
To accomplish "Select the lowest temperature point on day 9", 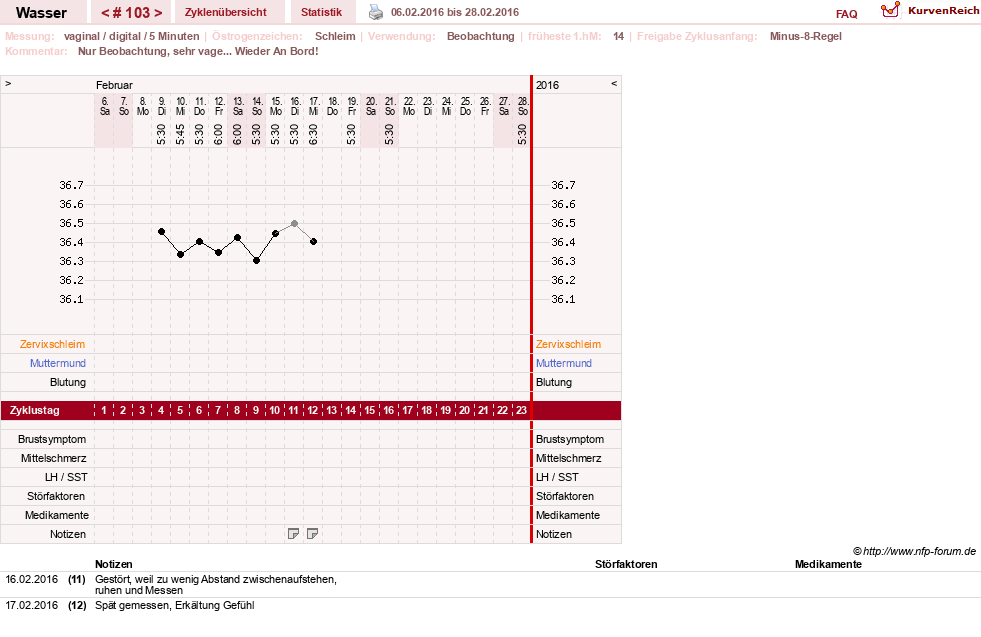I will pos(257,260).
